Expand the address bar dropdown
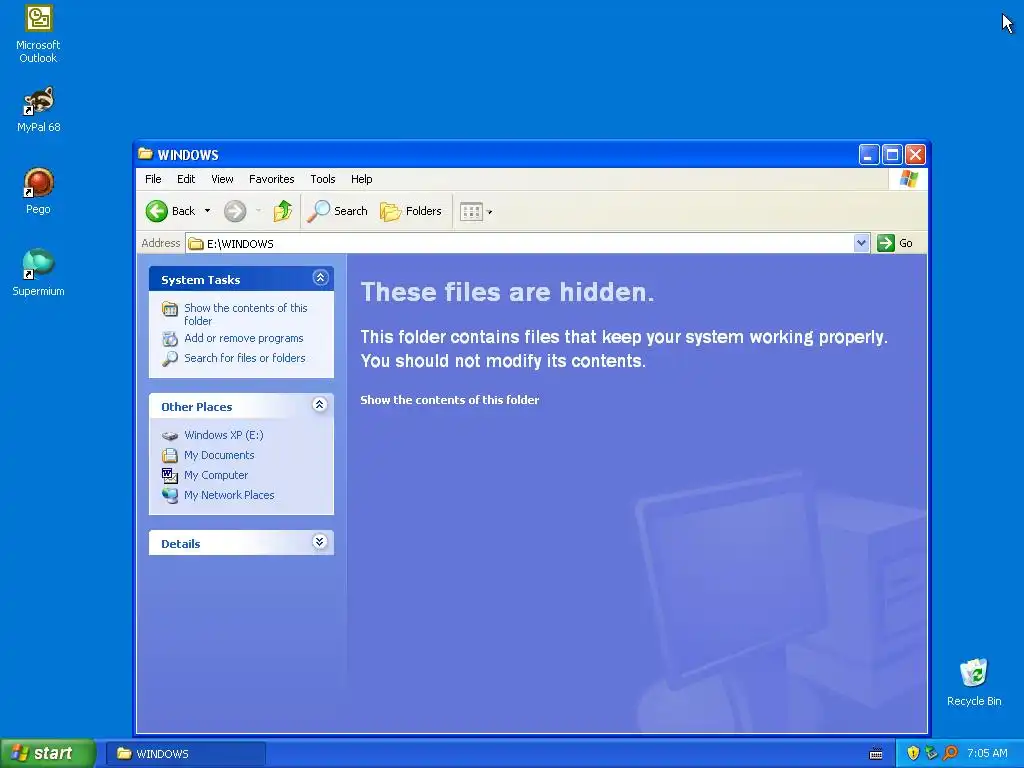The height and width of the screenshot is (768, 1024). pyautogui.click(x=861, y=243)
